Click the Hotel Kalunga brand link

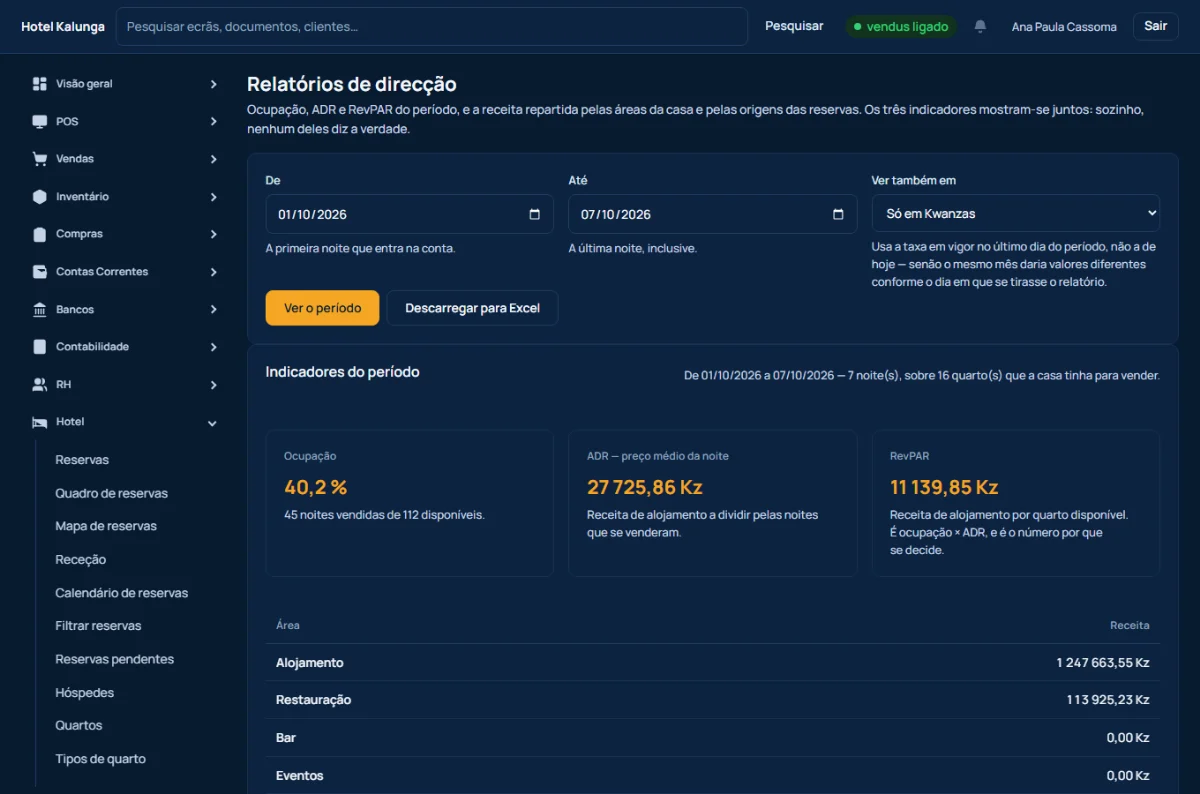pos(63,27)
